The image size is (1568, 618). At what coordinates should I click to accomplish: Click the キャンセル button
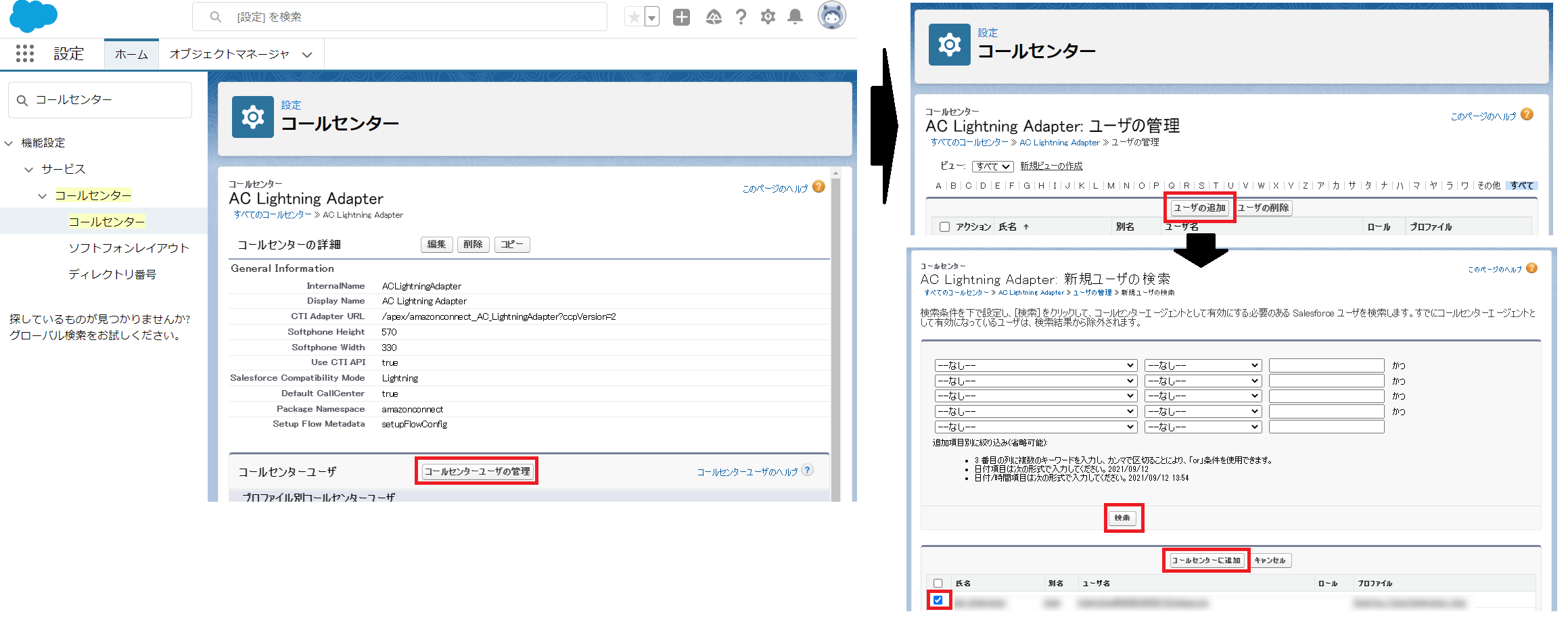(1270, 561)
